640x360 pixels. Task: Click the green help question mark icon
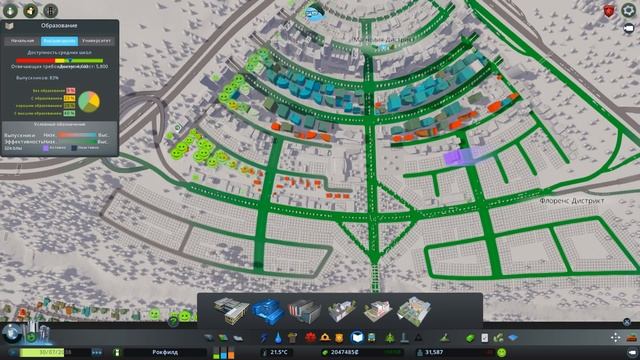pyautogui.click(x=173, y=321)
